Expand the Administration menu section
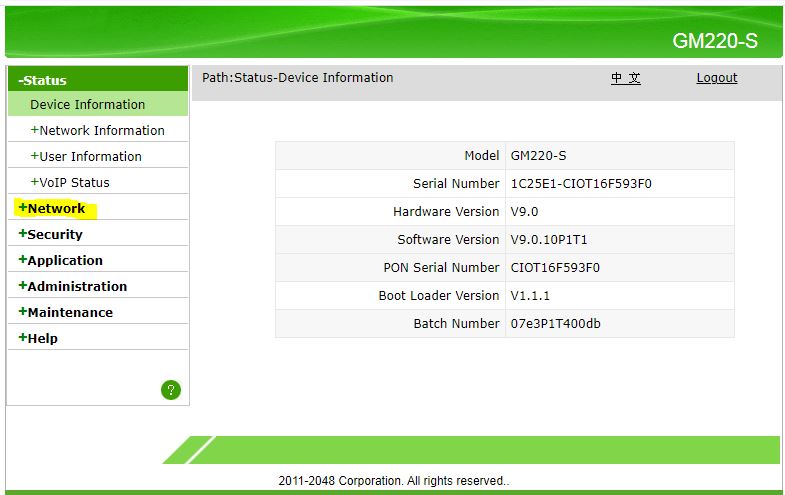The width and height of the screenshot is (785, 495). click(73, 286)
